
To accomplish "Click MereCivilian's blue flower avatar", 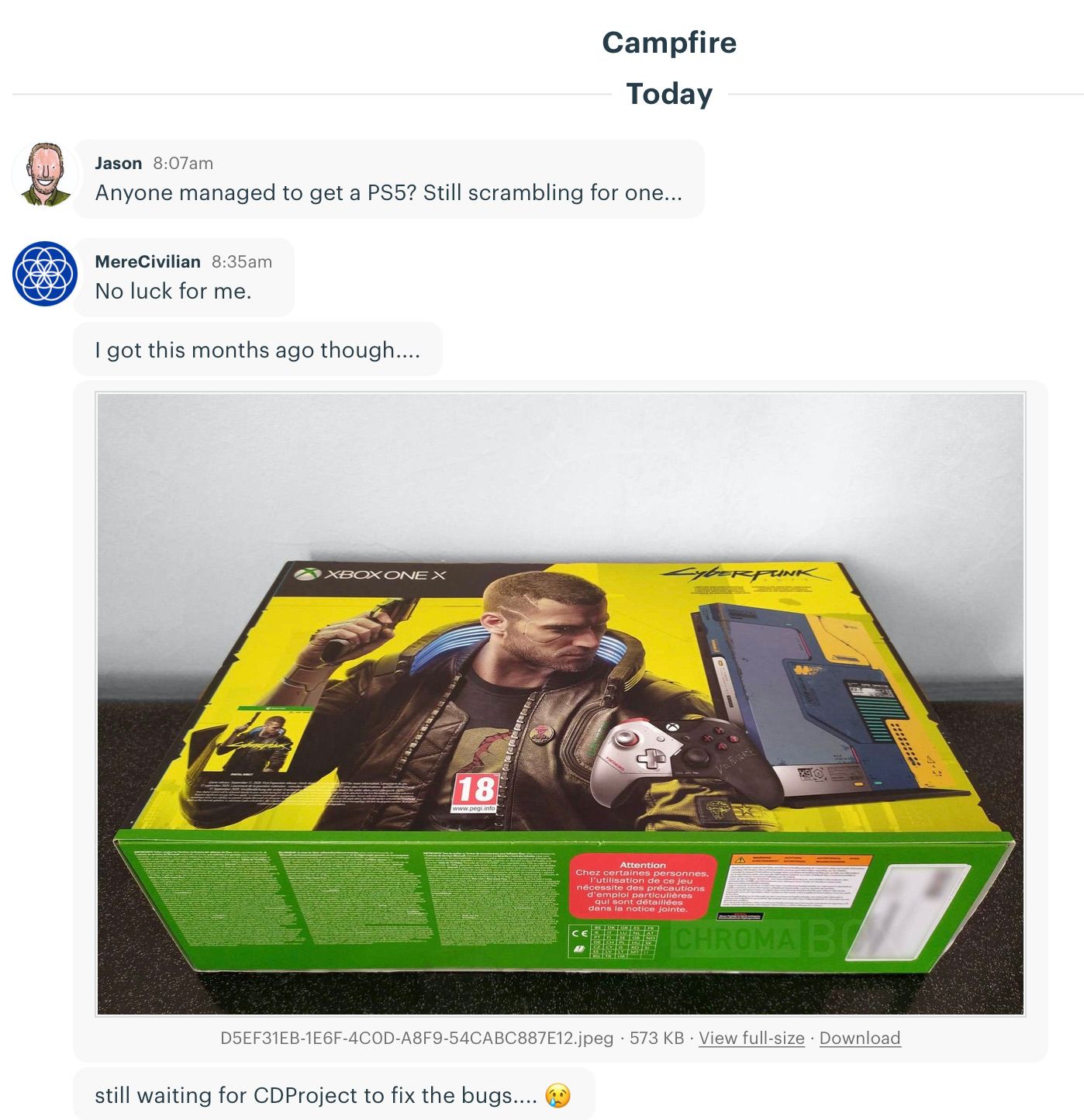I will tap(45, 273).
